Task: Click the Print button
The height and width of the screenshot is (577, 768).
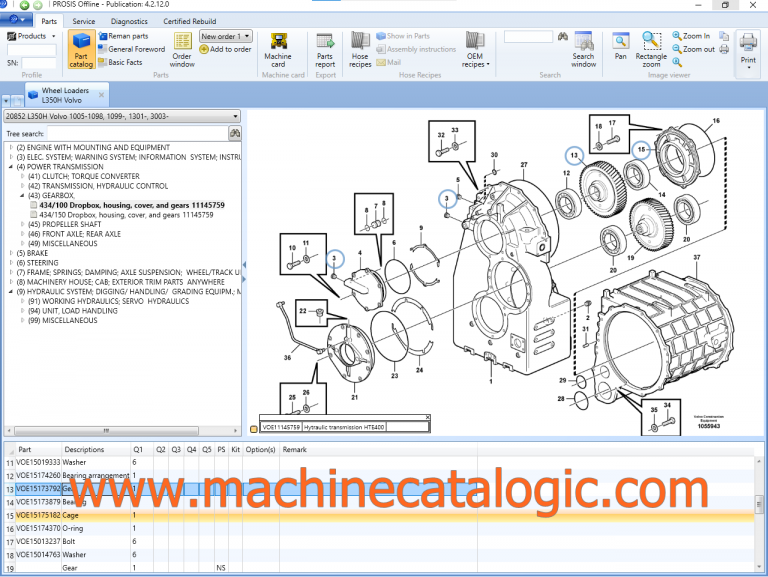Action: (x=748, y=51)
